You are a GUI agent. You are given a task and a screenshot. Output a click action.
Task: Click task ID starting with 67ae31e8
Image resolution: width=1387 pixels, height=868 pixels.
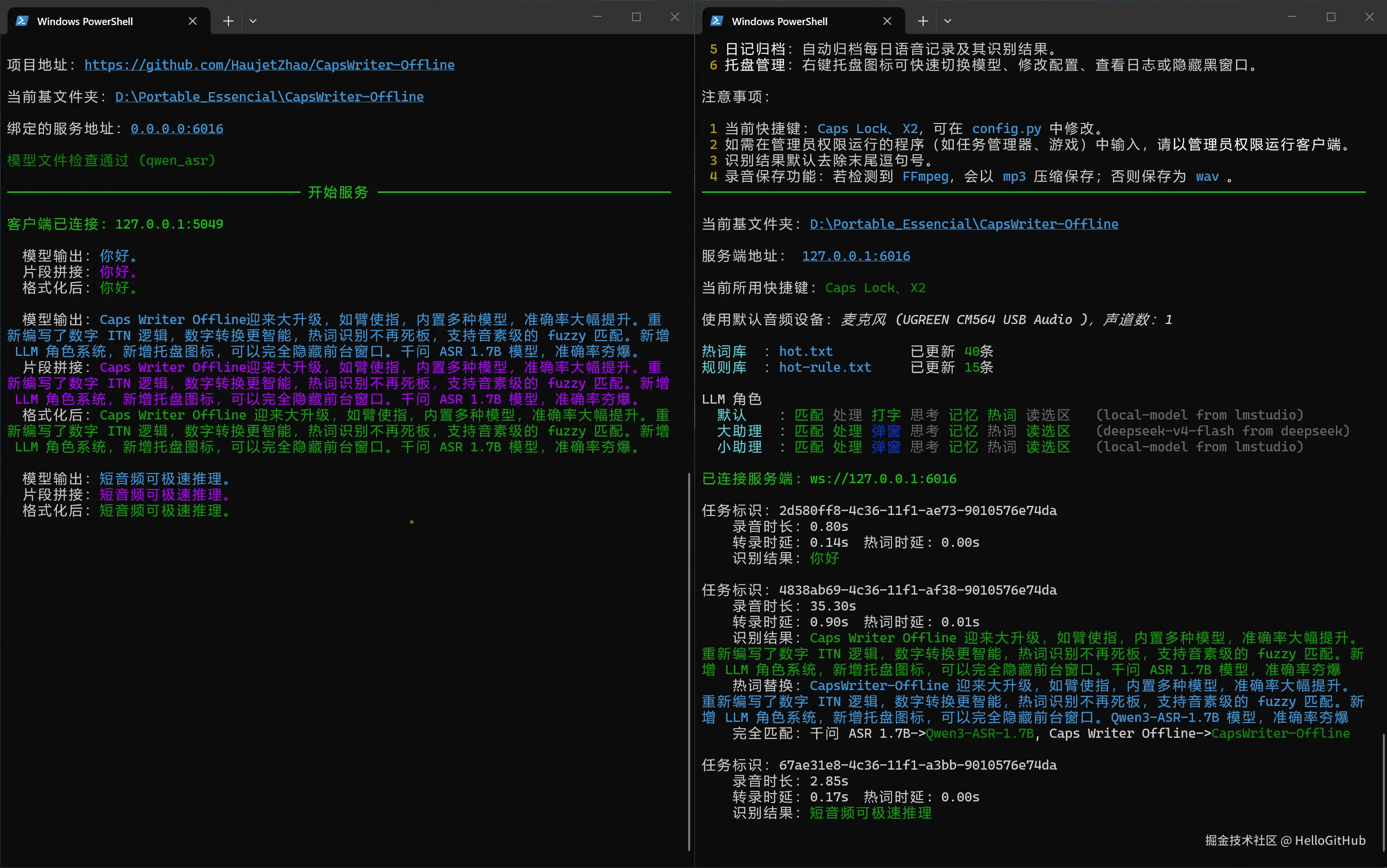coord(917,765)
